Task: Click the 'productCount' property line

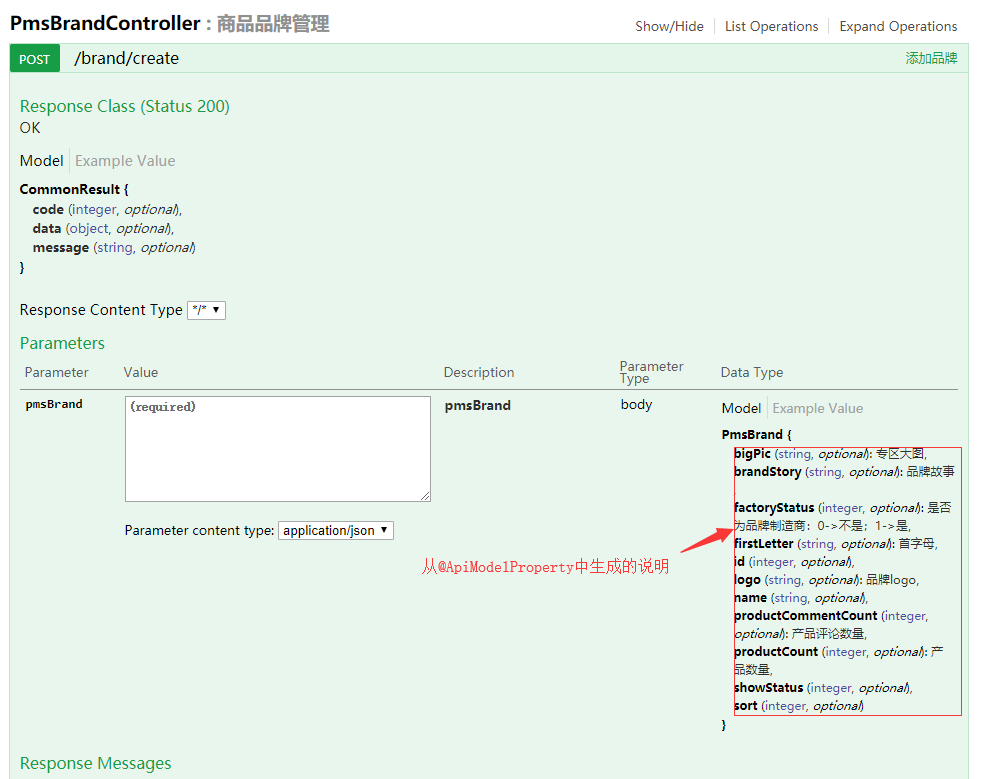Action: coord(839,661)
